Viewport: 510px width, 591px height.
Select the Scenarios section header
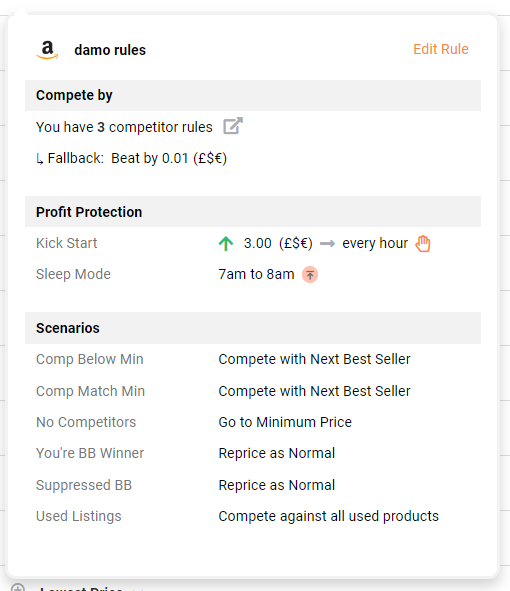pyautogui.click(x=253, y=328)
